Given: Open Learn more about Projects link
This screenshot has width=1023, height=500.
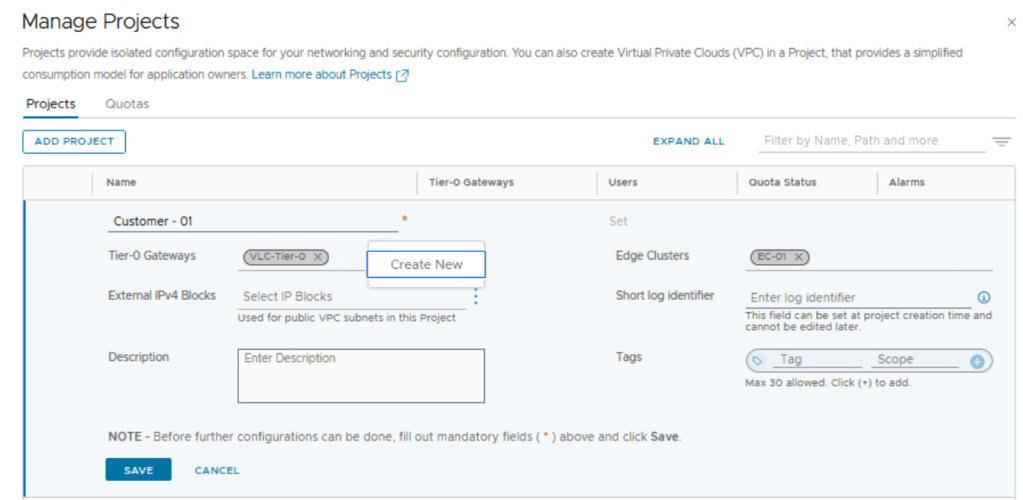Looking at the screenshot, I should [329, 75].
